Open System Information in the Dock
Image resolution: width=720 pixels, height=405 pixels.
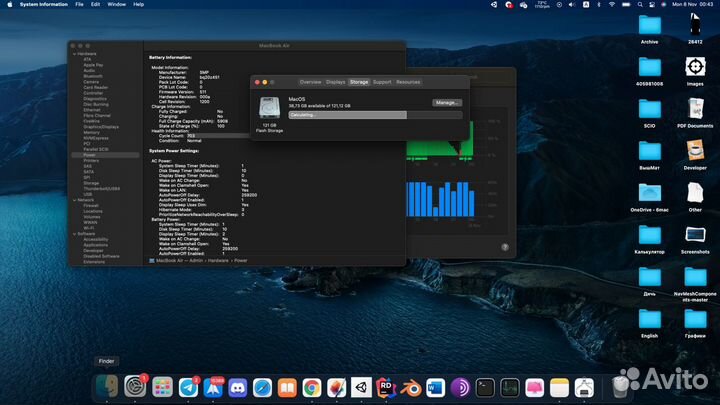tap(584, 388)
